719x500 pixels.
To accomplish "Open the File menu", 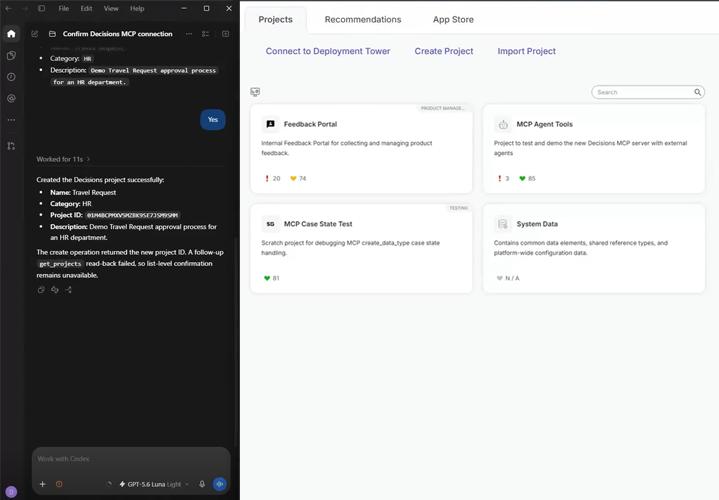I will pyautogui.click(x=64, y=8).
